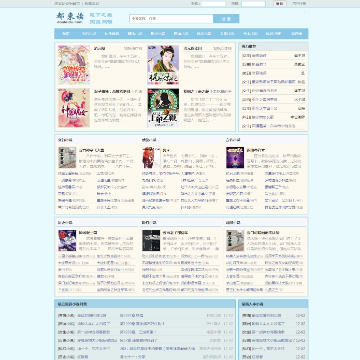Select the last item in blue navigation bar
Viewport: 360px width, 360px height.
click(296, 34)
